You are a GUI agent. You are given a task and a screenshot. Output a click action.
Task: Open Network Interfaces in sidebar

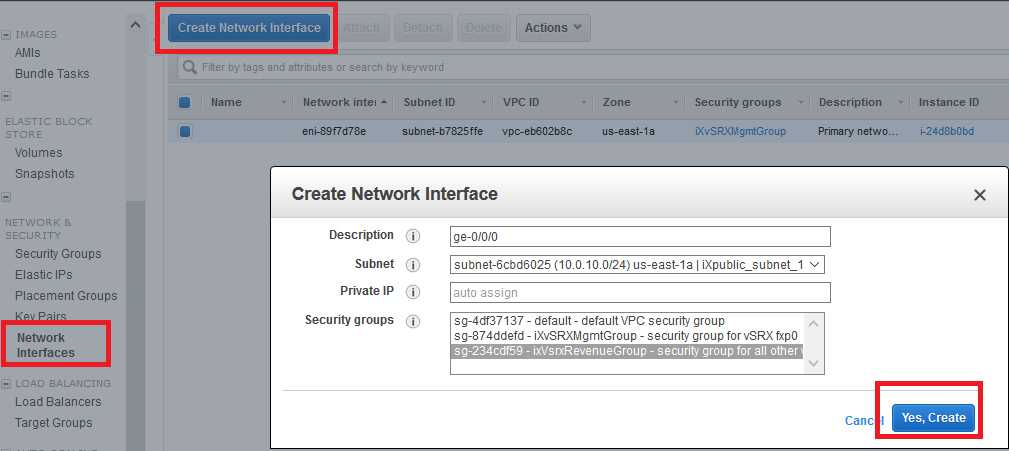coord(47,345)
